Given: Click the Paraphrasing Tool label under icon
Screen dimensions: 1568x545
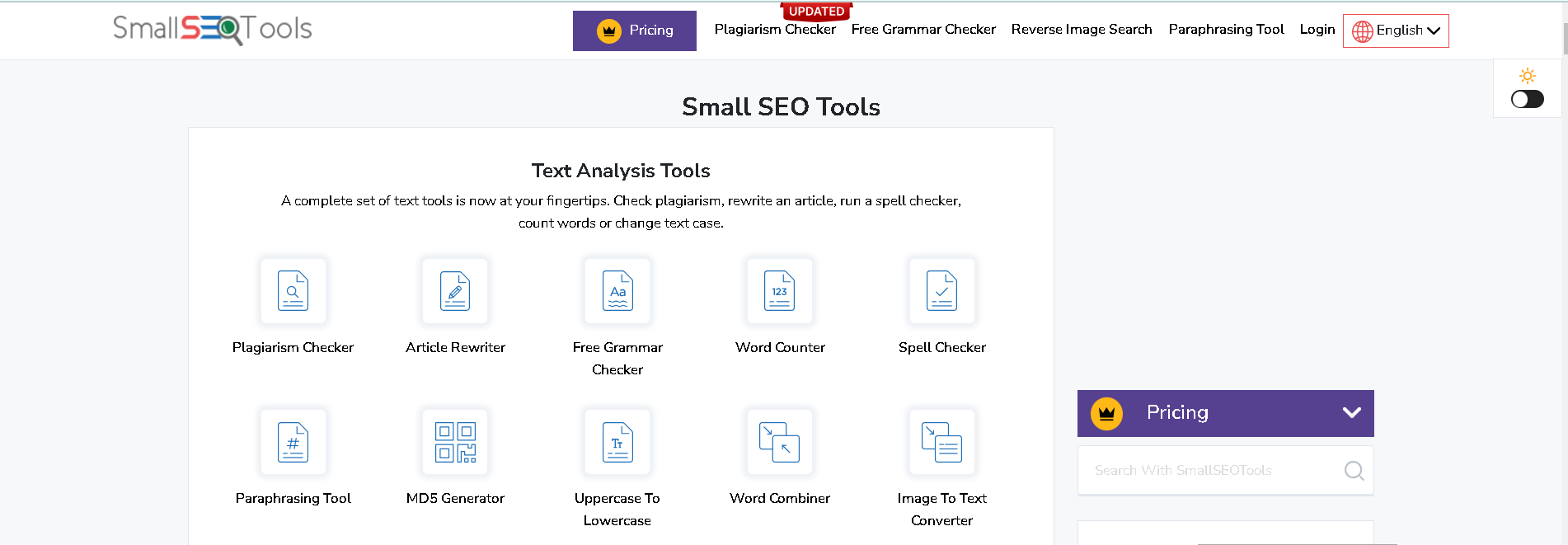Looking at the screenshot, I should 293,498.
